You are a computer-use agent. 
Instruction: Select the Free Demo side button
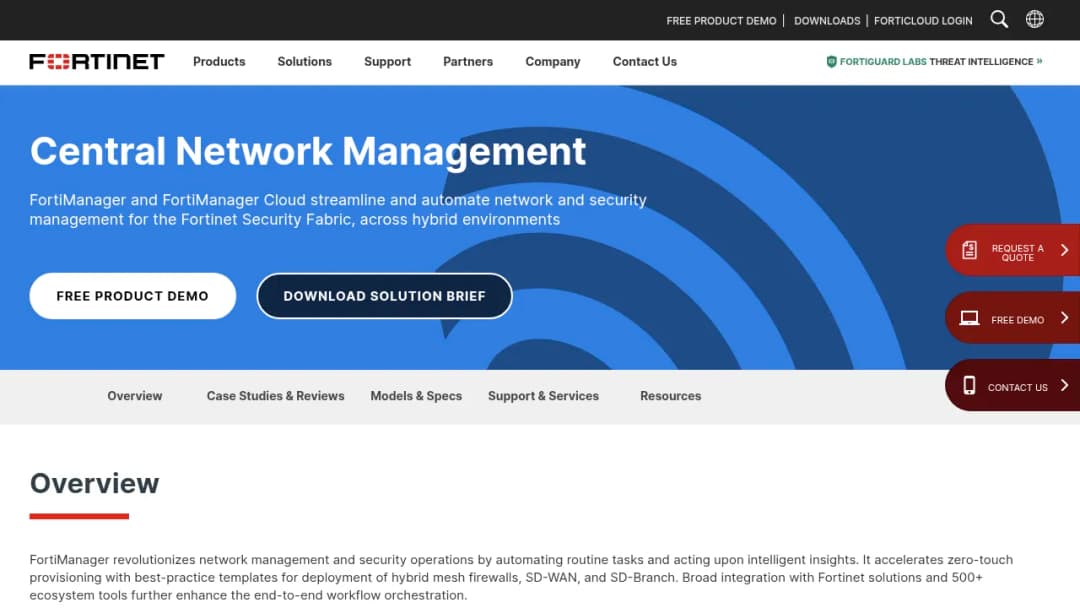(1012, 317)
